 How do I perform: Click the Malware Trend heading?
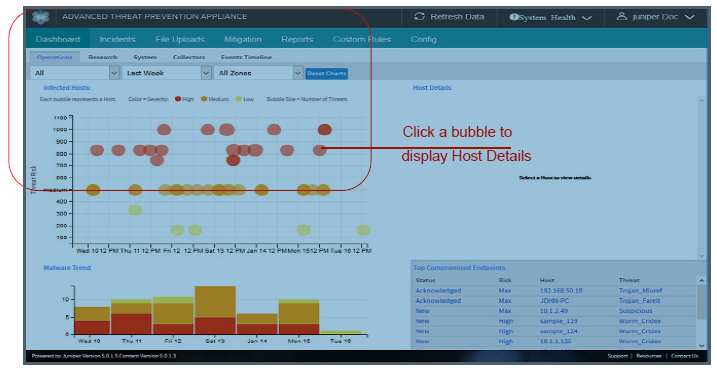67,268
